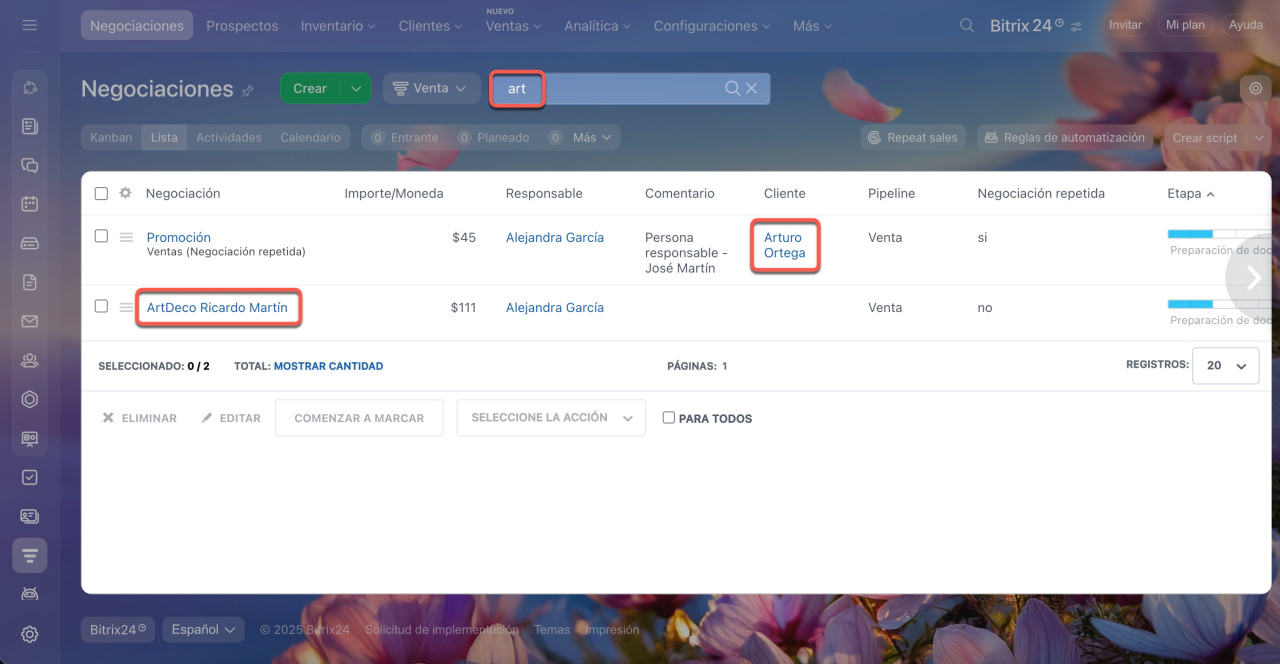Open the calendar sidebar icon

pyautogui.click(x=30, y=204)
